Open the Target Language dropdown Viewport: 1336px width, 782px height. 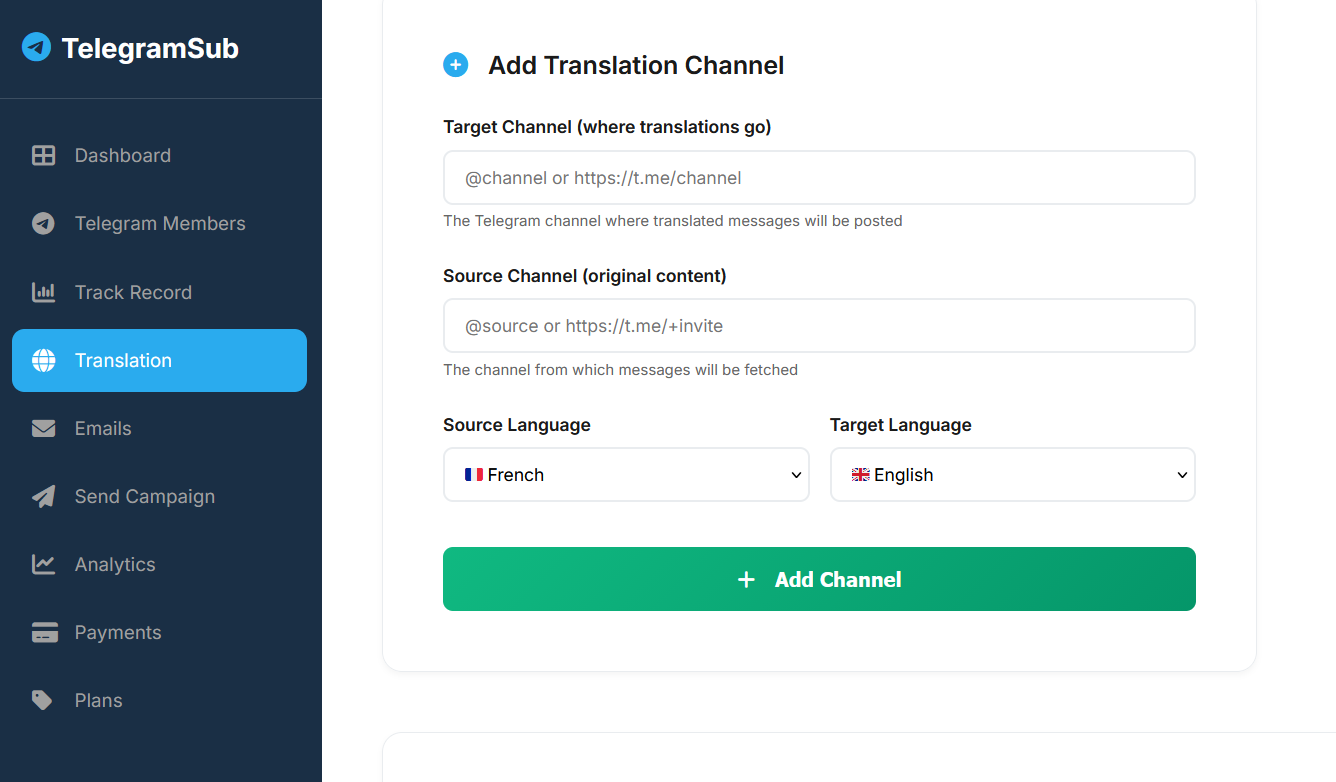(x=1012, y=474)
